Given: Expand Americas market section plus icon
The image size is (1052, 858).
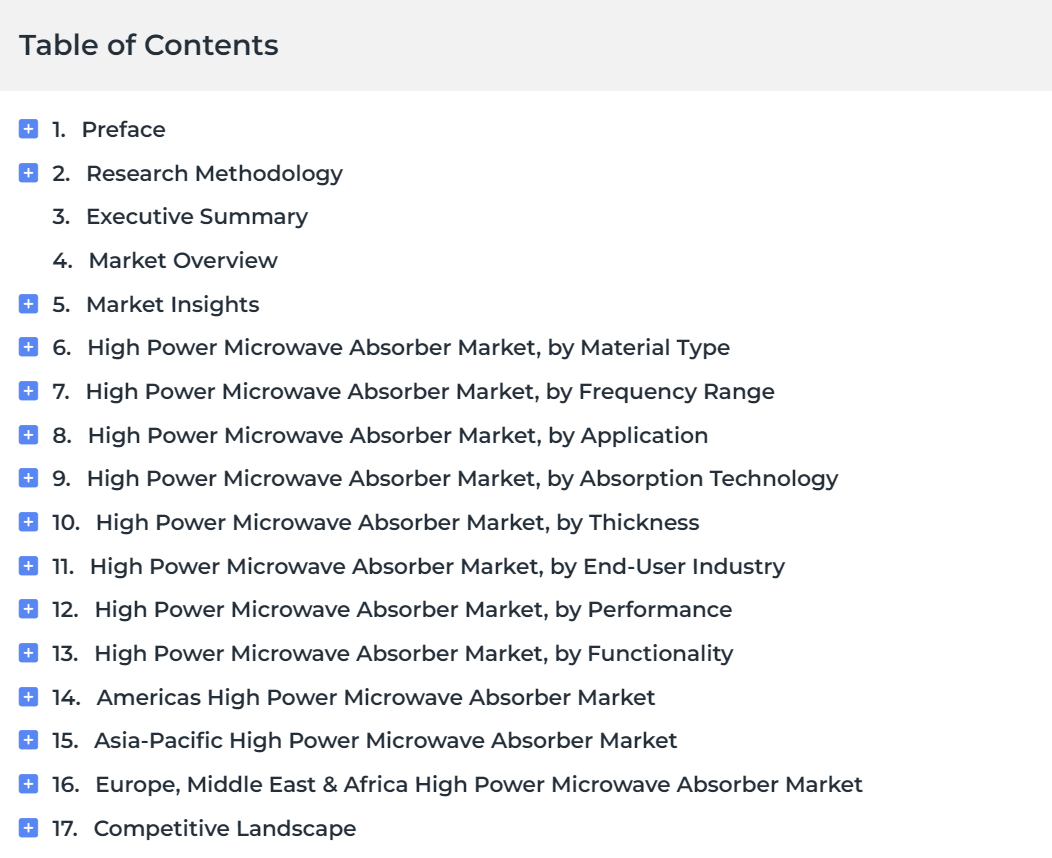Looking at the screenshot, I should [x=28, y=696].
